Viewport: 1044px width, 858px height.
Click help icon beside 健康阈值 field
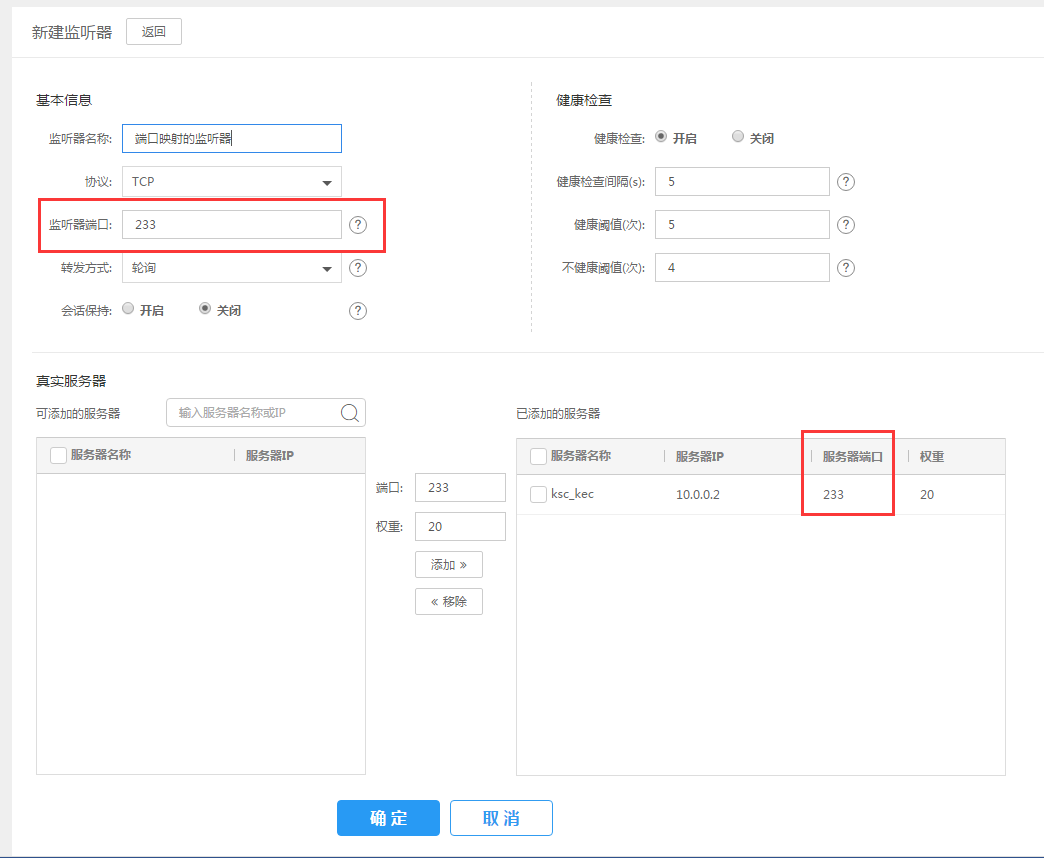point(846,225)
